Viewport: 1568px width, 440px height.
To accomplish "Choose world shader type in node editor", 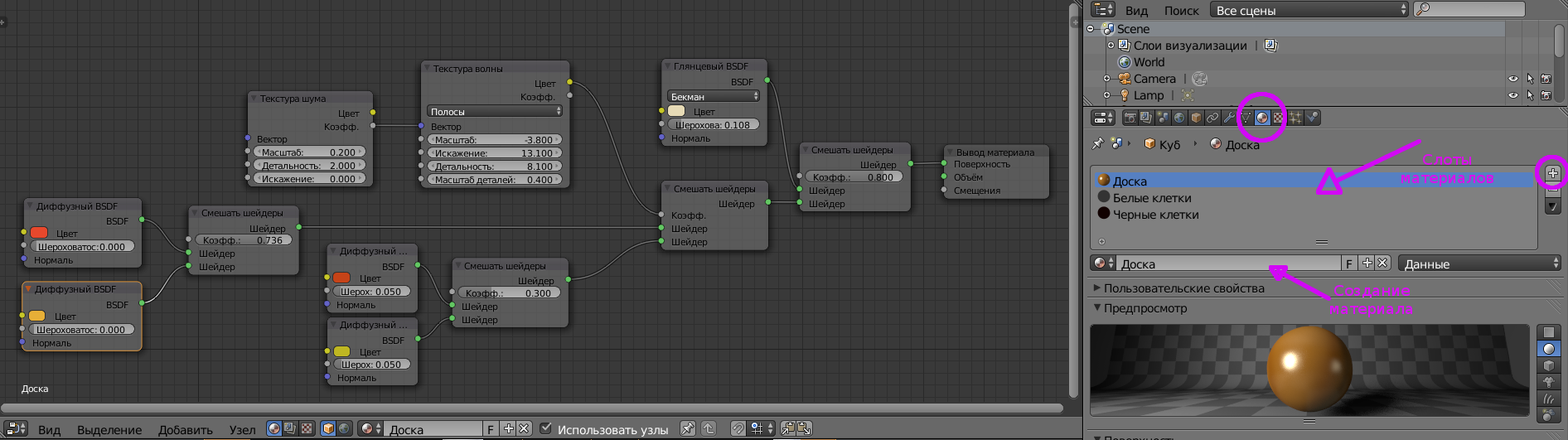I will (x=344, y=428).
